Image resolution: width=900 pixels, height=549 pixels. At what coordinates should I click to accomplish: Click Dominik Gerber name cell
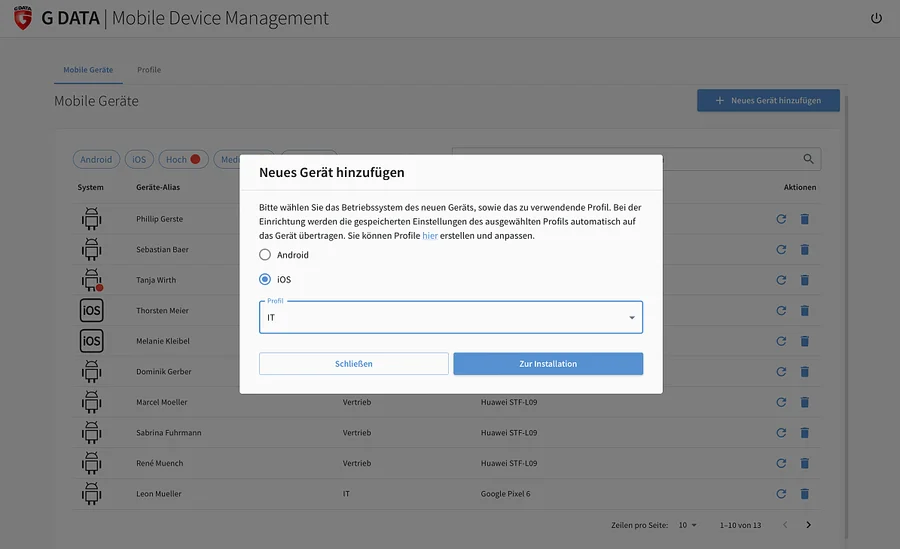tap(164, 372)
